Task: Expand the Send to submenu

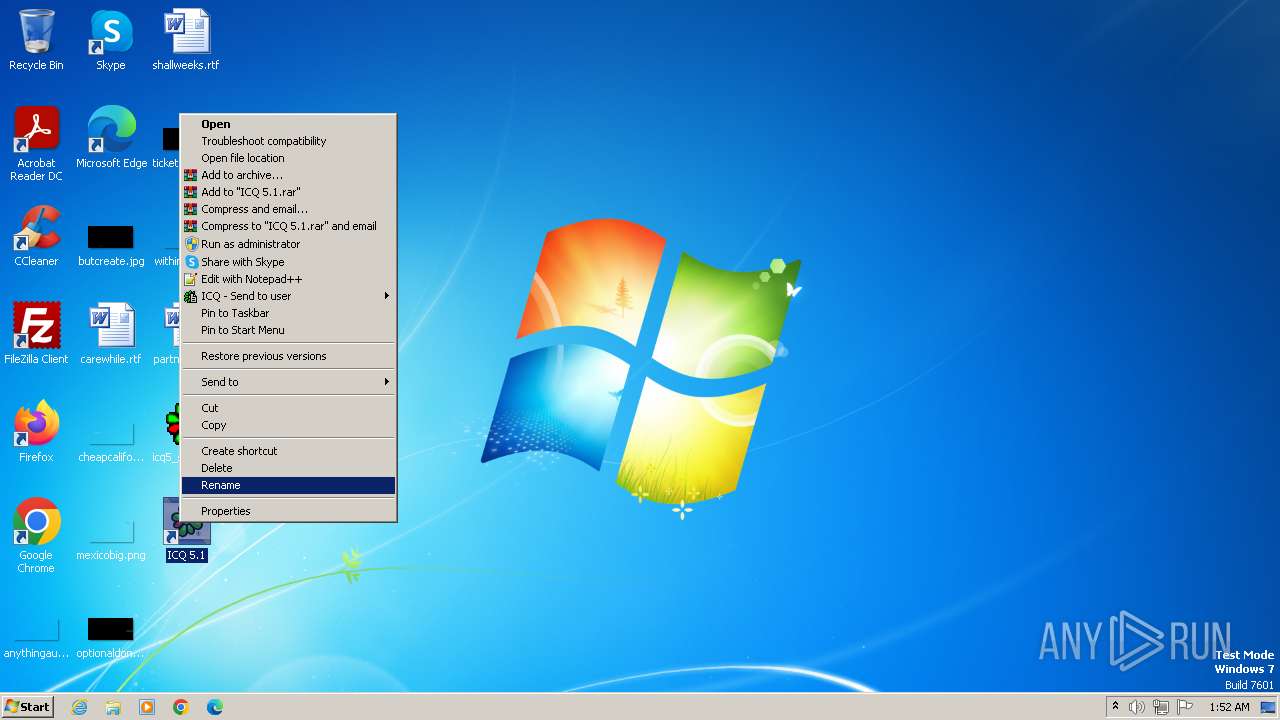Action: tap(288, 382)
